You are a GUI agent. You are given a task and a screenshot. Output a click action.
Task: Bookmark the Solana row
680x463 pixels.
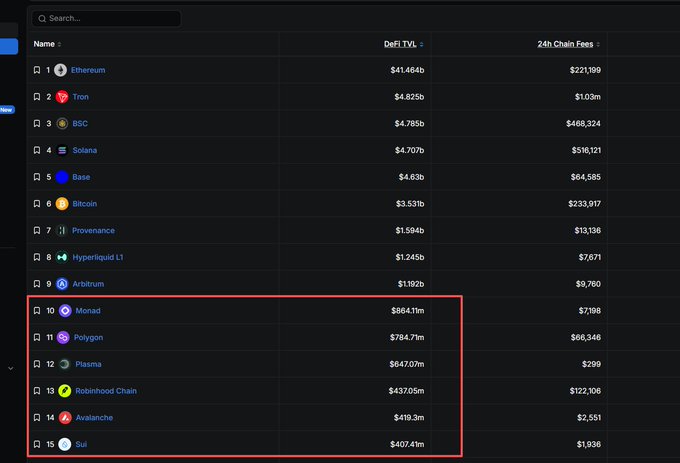point(37,150)
